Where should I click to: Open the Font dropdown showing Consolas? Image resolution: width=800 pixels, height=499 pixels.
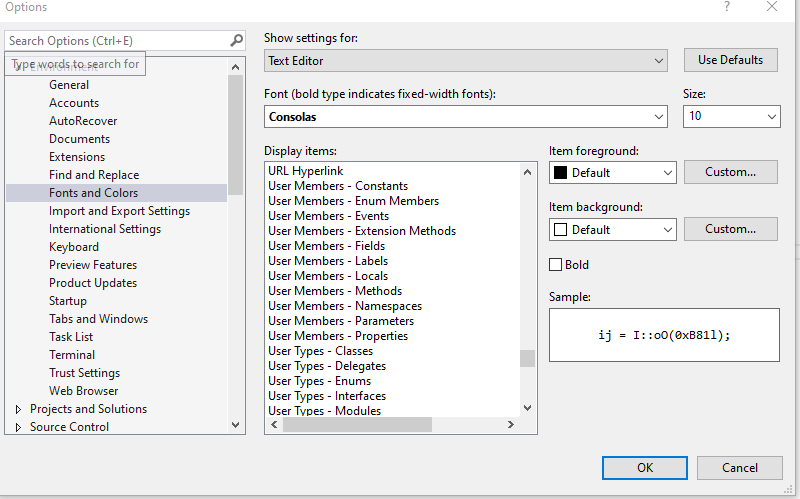465,117
